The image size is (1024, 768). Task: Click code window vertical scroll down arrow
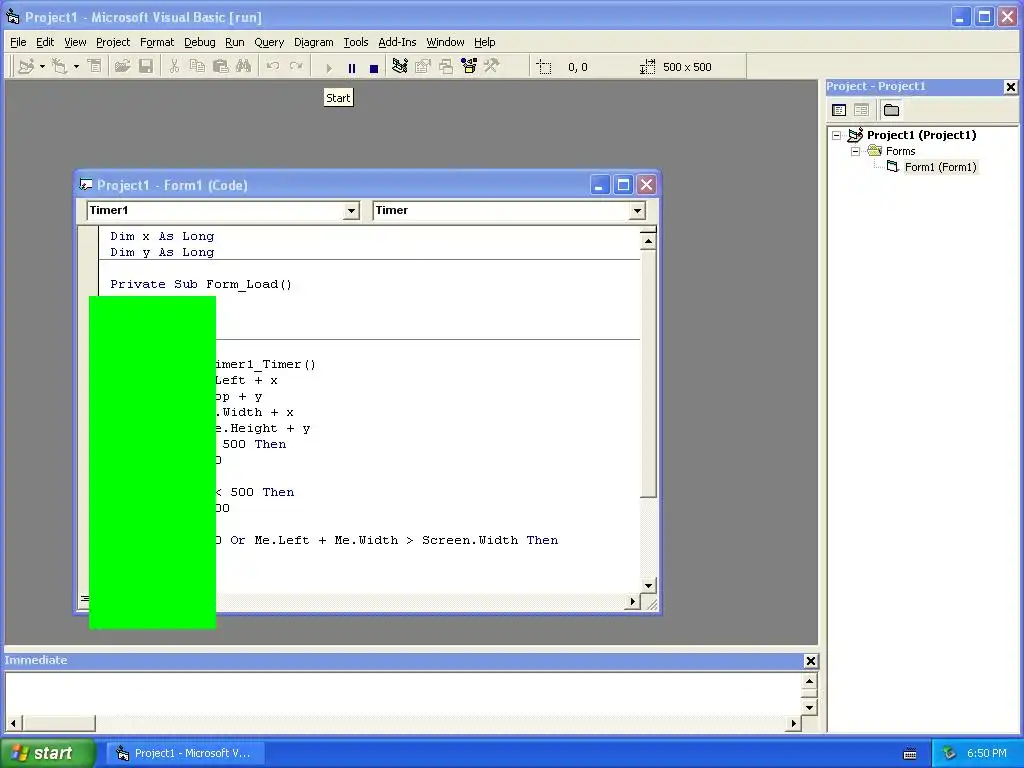(x=648, y=585)
